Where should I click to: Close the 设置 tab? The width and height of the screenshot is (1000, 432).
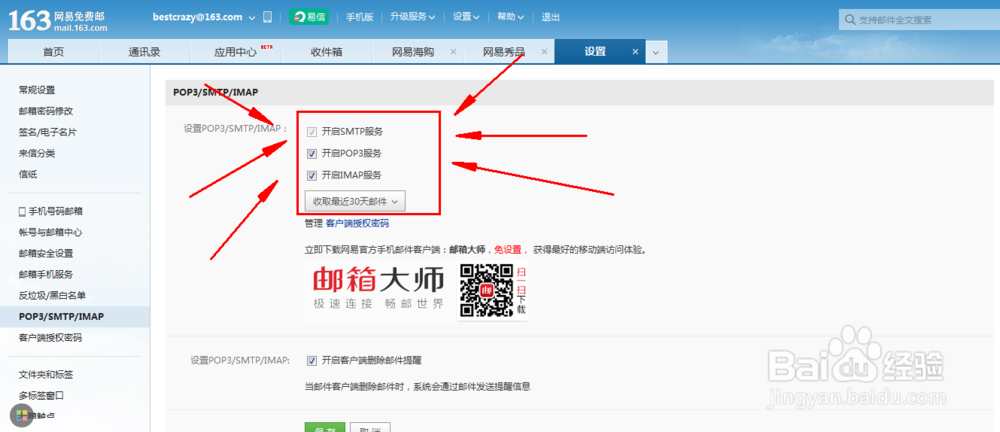(x=635, y=52)
